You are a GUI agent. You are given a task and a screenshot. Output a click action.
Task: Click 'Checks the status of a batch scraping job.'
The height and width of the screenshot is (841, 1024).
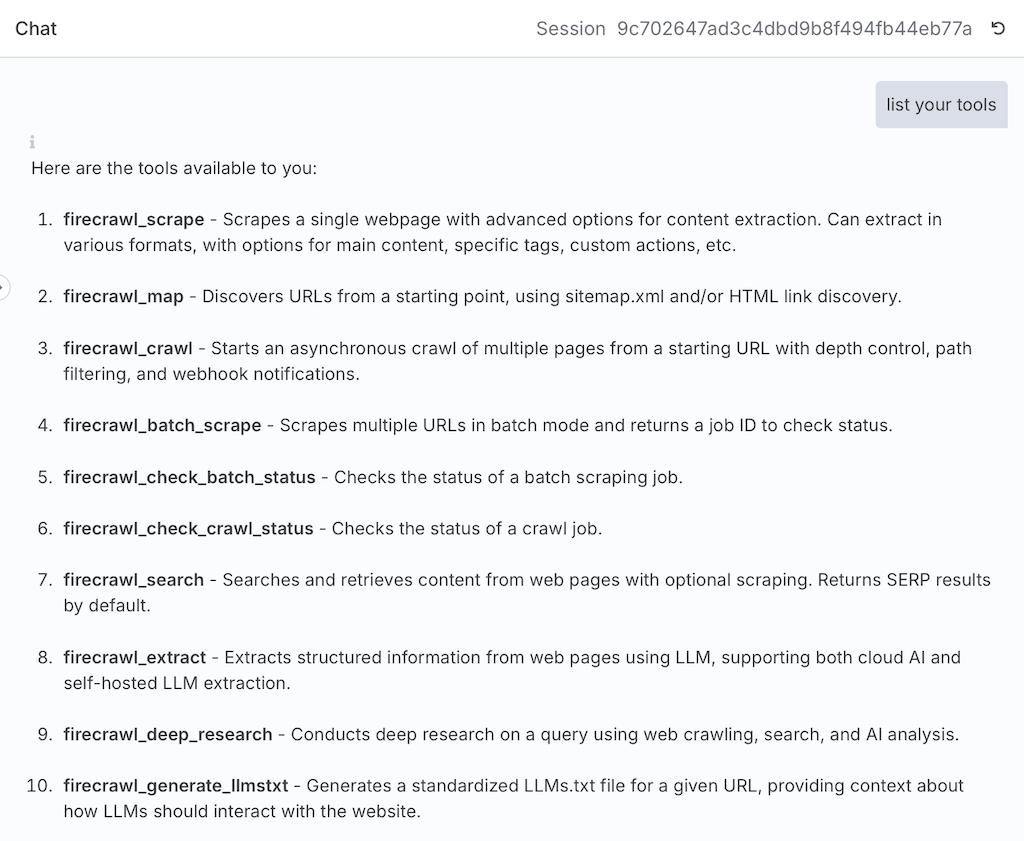[508, 477]
